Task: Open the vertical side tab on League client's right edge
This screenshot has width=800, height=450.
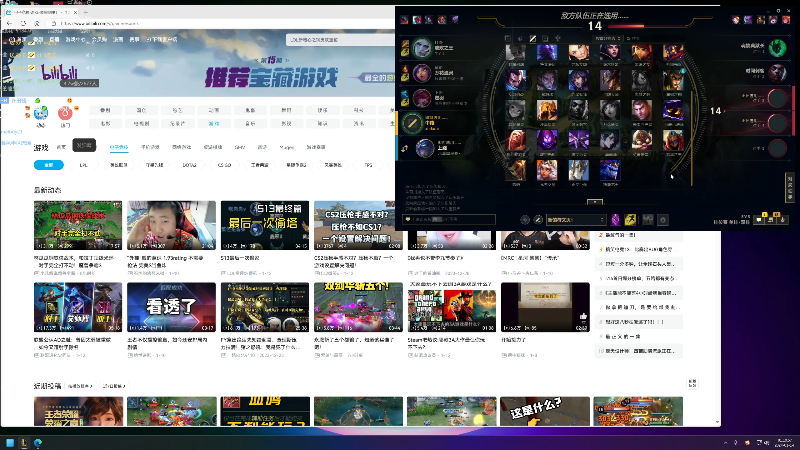Action: [x=790, y=188]
